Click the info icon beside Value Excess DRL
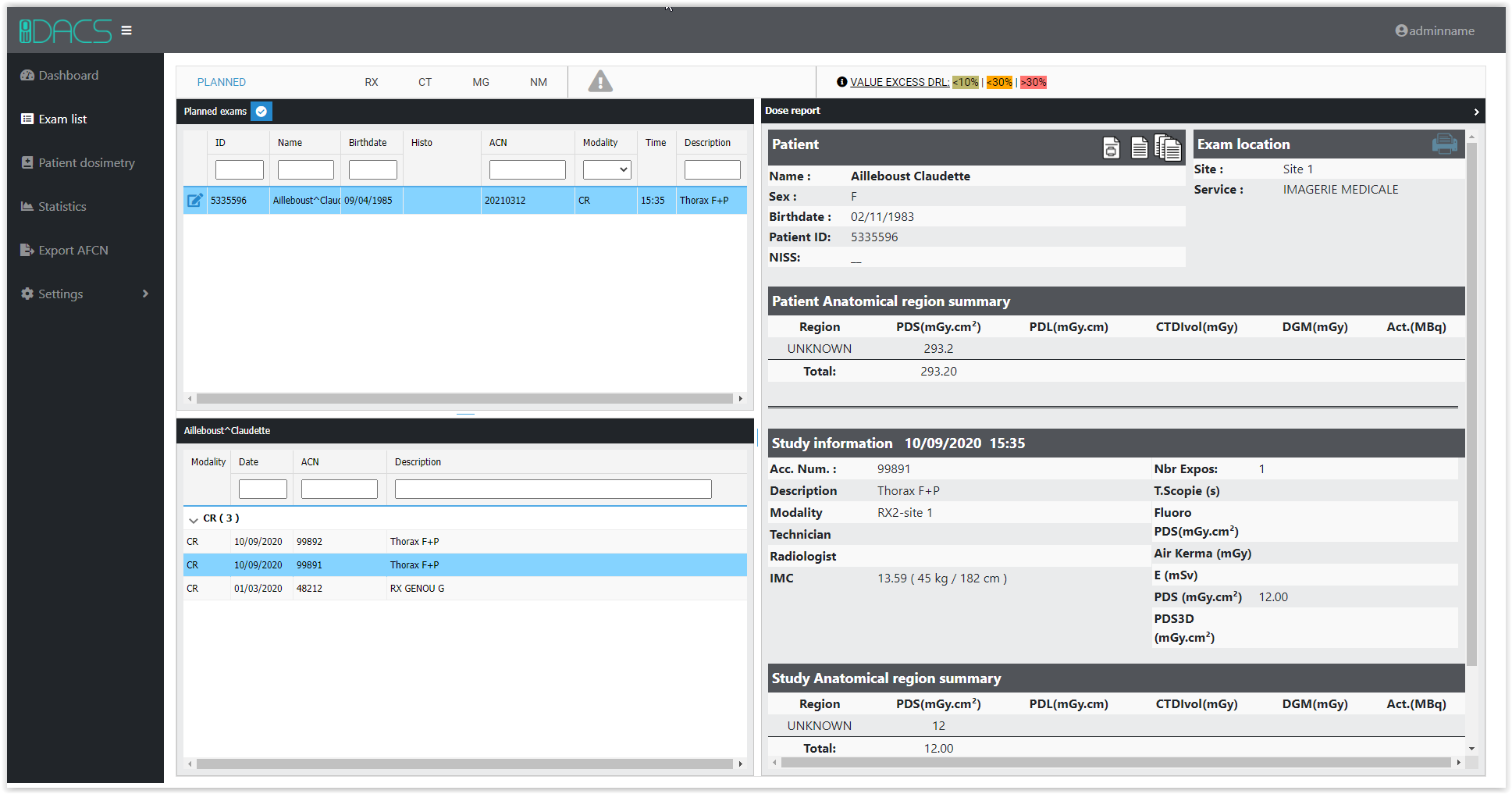 pos(841,82)
